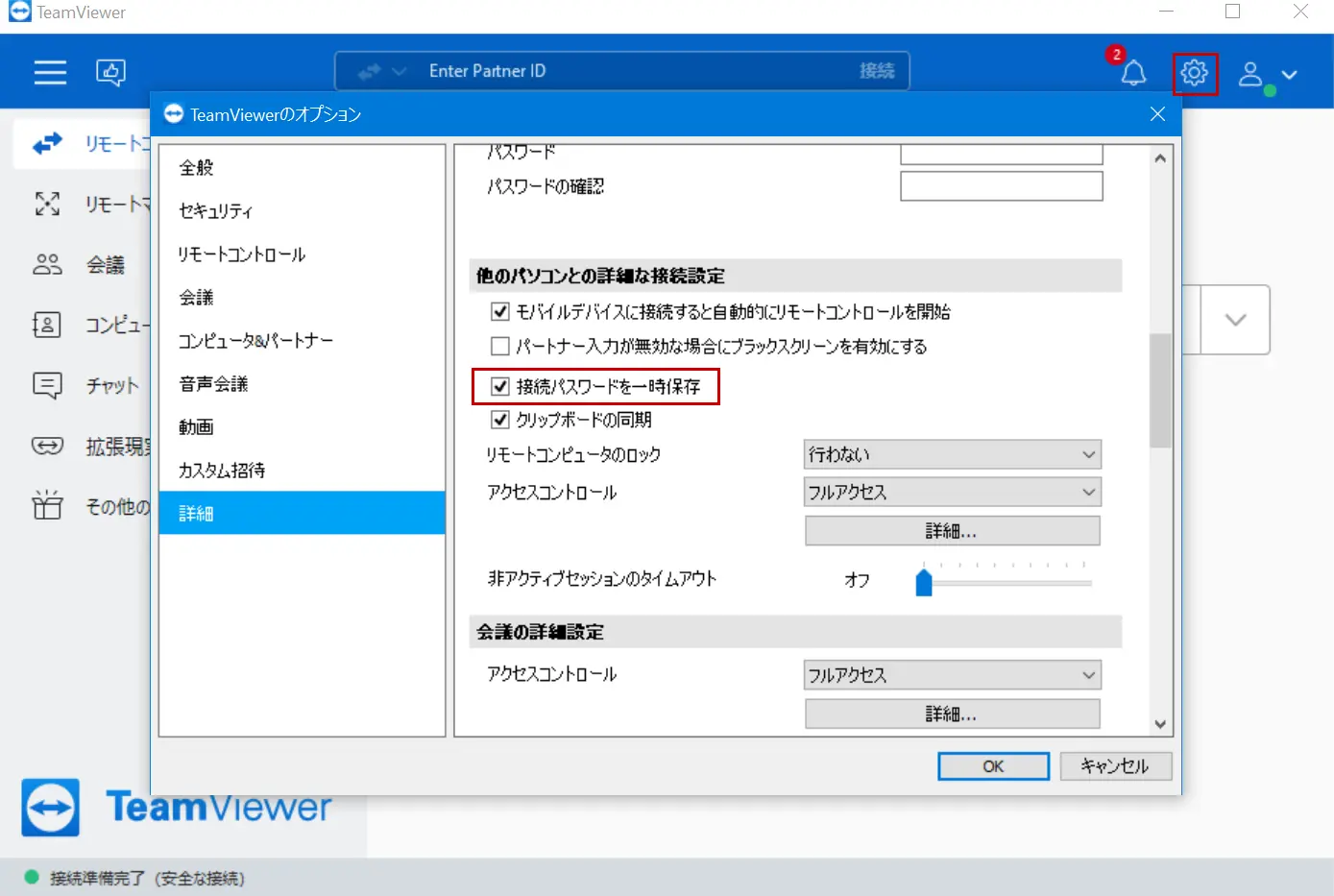Select コンピュータ&パートナー category

[x=302, y=340]
